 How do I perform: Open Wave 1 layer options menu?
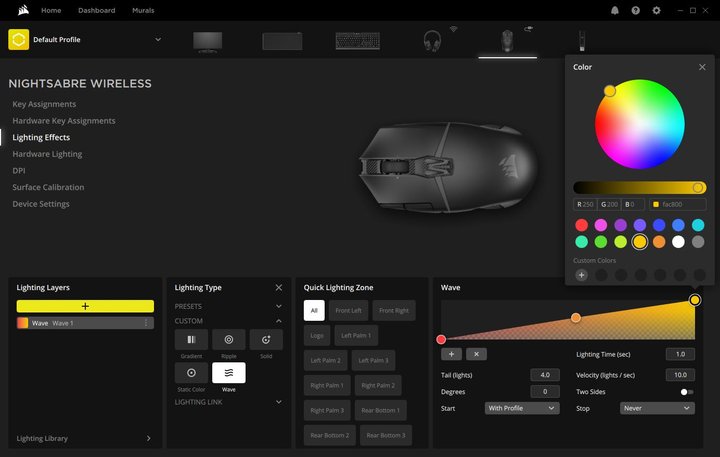click(x=146, y=323)
